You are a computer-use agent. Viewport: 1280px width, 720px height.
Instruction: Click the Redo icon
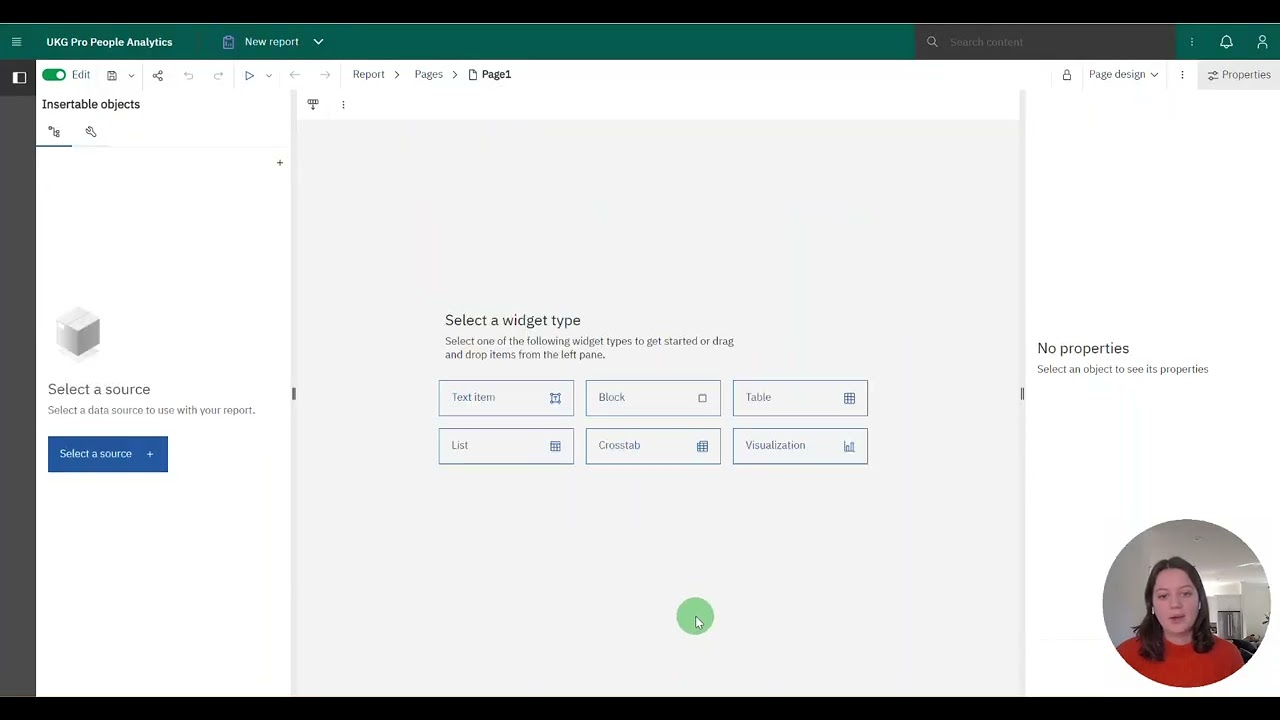click(218, 75)
